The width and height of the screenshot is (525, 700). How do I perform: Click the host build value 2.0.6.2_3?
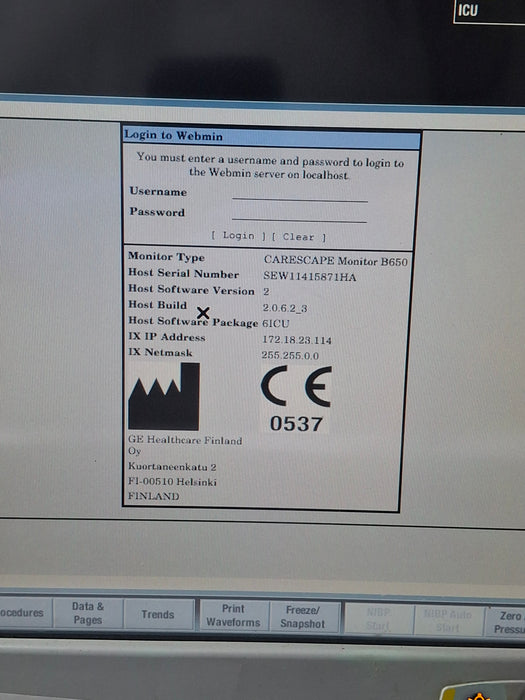[x=285, y=308]
